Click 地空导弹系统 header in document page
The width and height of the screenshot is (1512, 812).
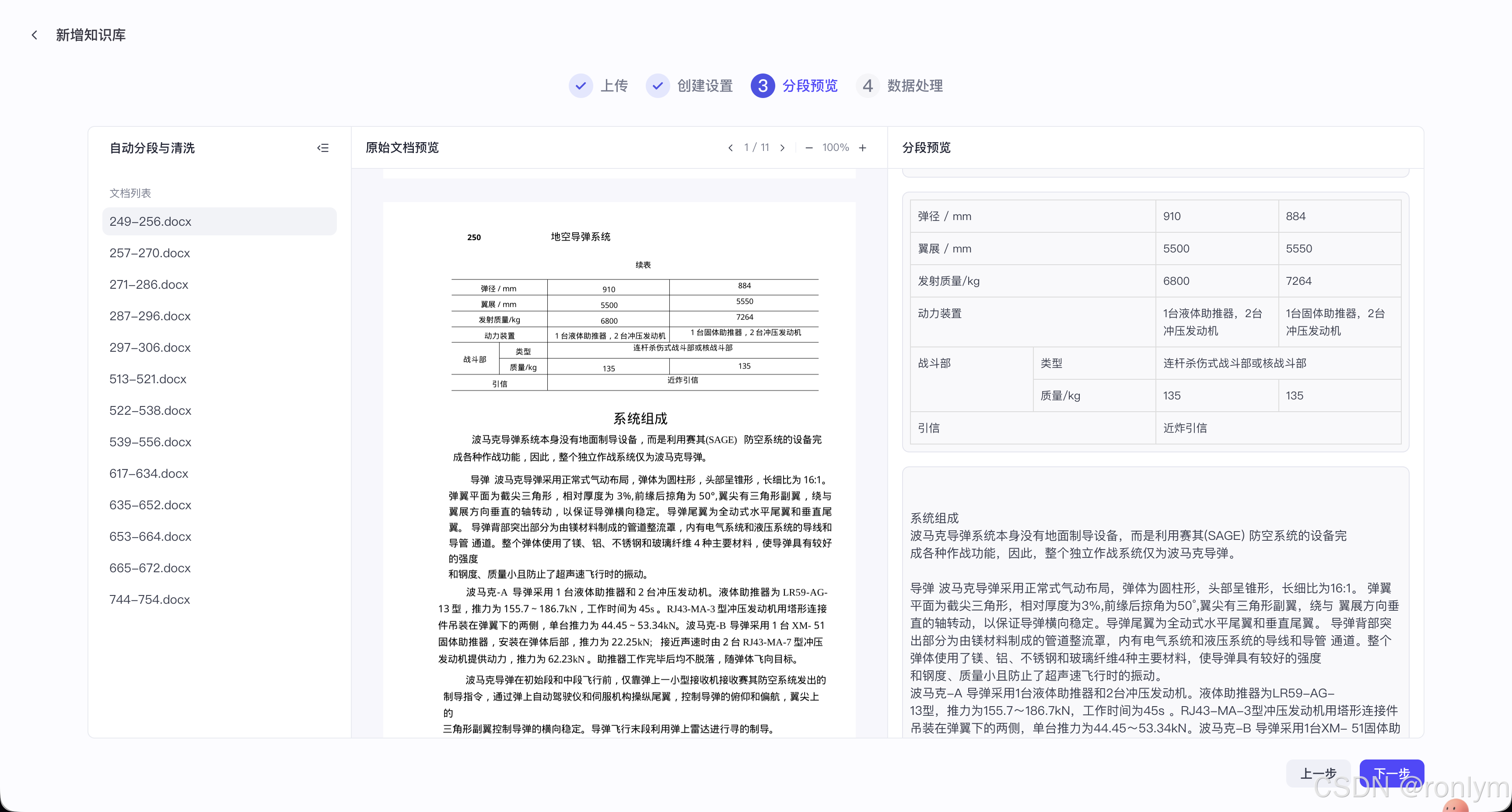coord(581,237)
